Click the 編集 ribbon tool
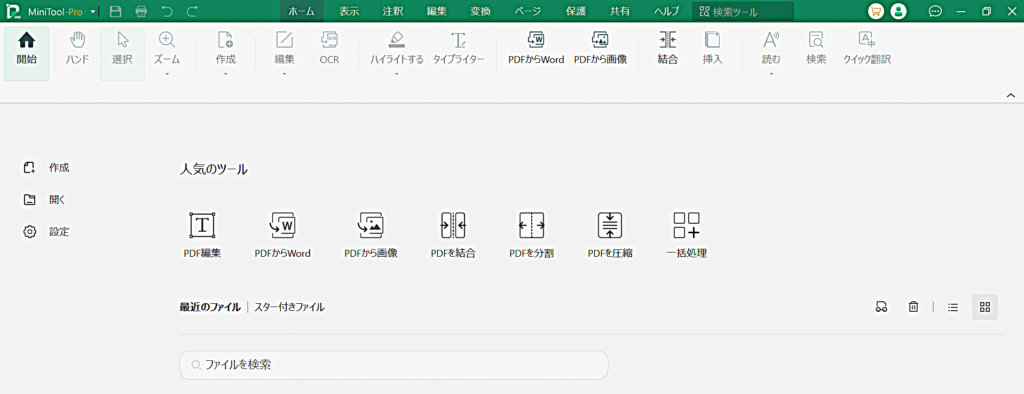This screenshot has height=394, width=1024. (x=284, y=49)
